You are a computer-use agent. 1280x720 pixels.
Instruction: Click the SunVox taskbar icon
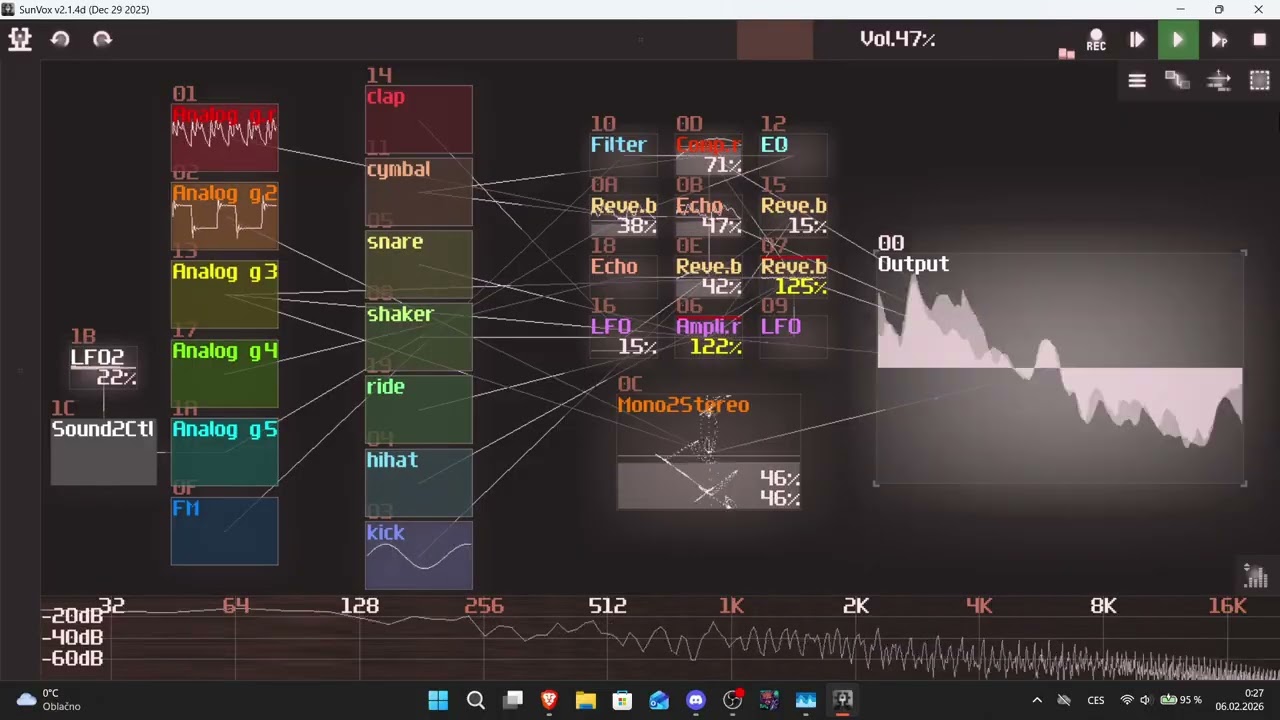coord(843,700)
